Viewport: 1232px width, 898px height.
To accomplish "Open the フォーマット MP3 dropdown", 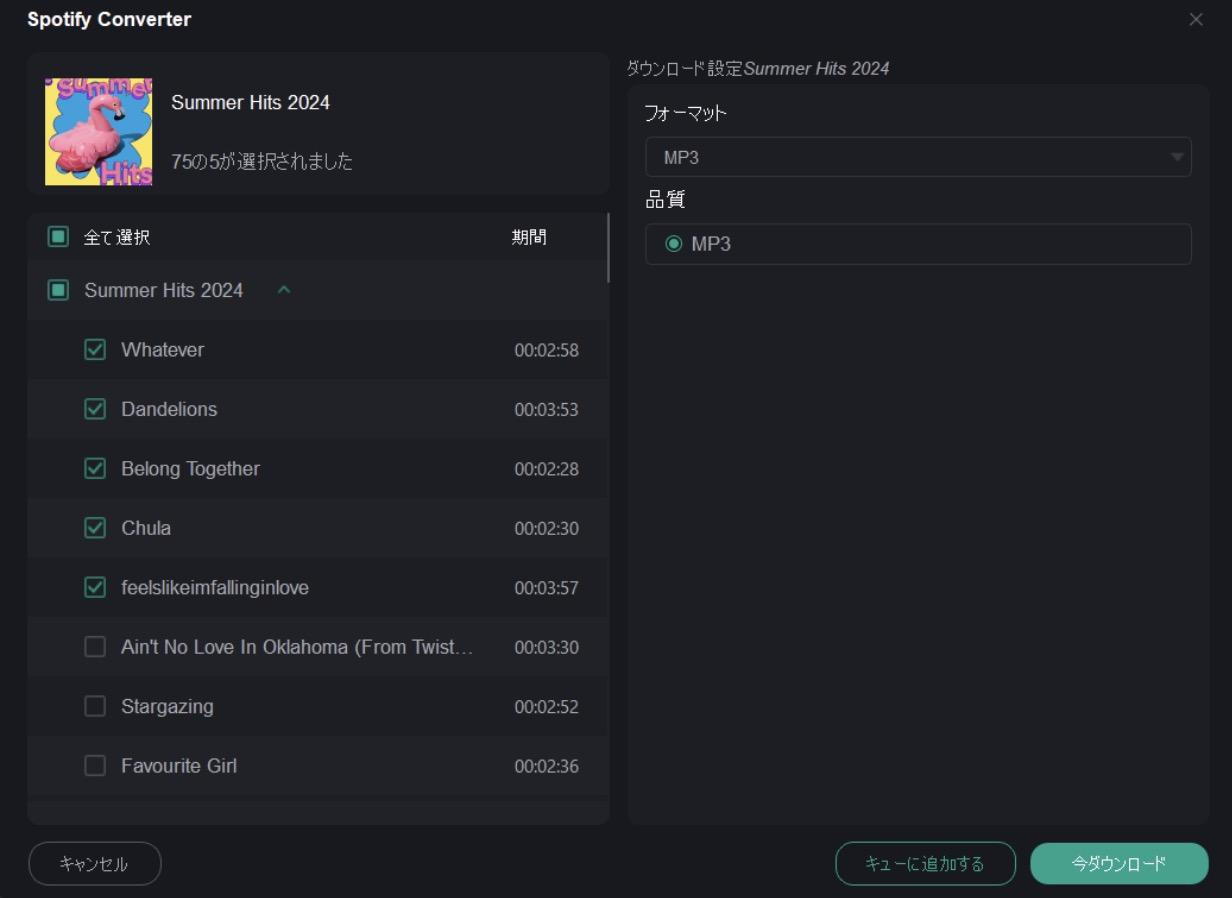I will pos(918,157).
